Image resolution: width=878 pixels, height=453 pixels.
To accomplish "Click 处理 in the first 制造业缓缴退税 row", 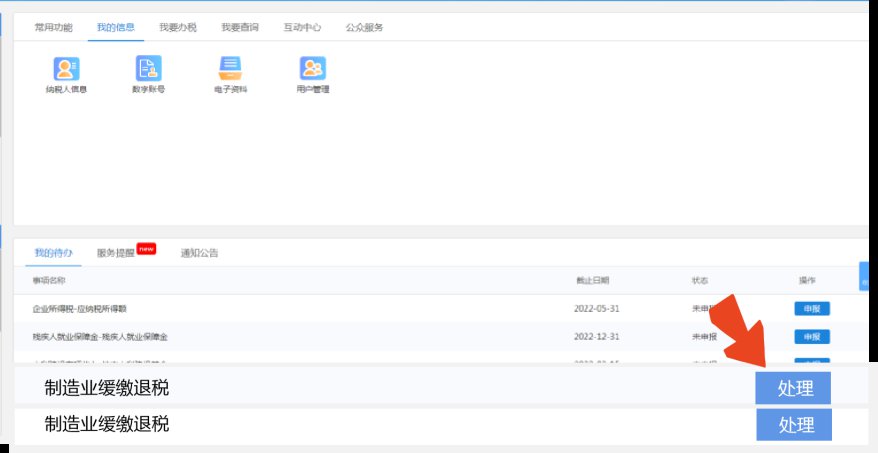I will pyautogui.click(x=794, y=389).
